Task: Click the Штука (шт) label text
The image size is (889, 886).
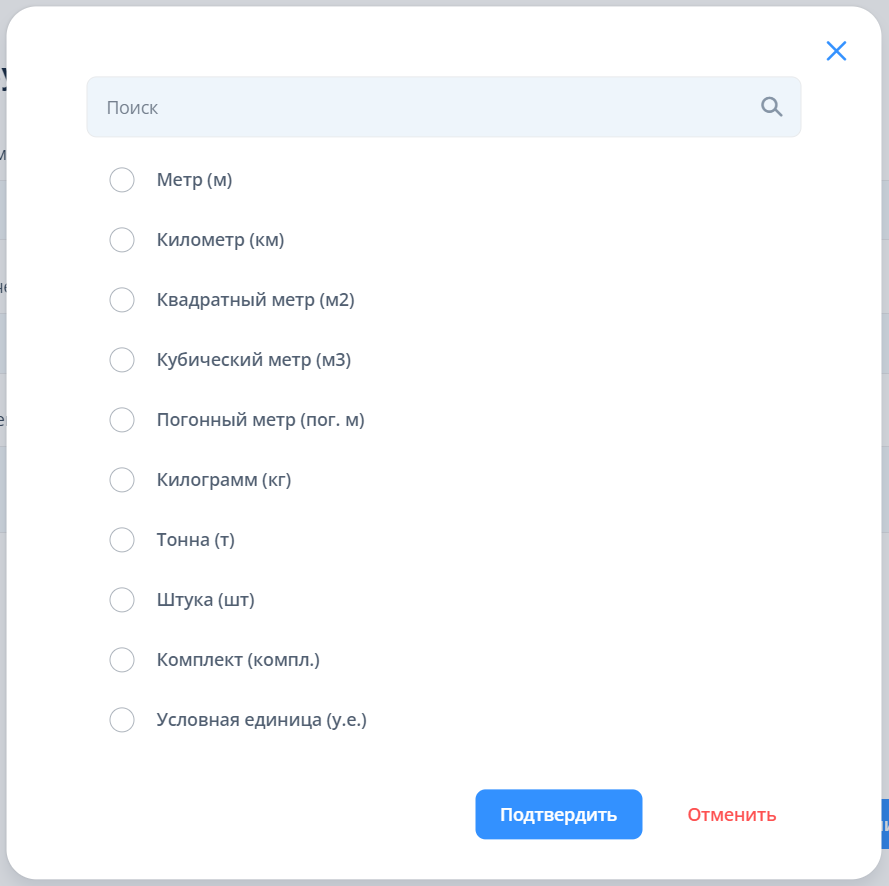Action: [205, 600]
